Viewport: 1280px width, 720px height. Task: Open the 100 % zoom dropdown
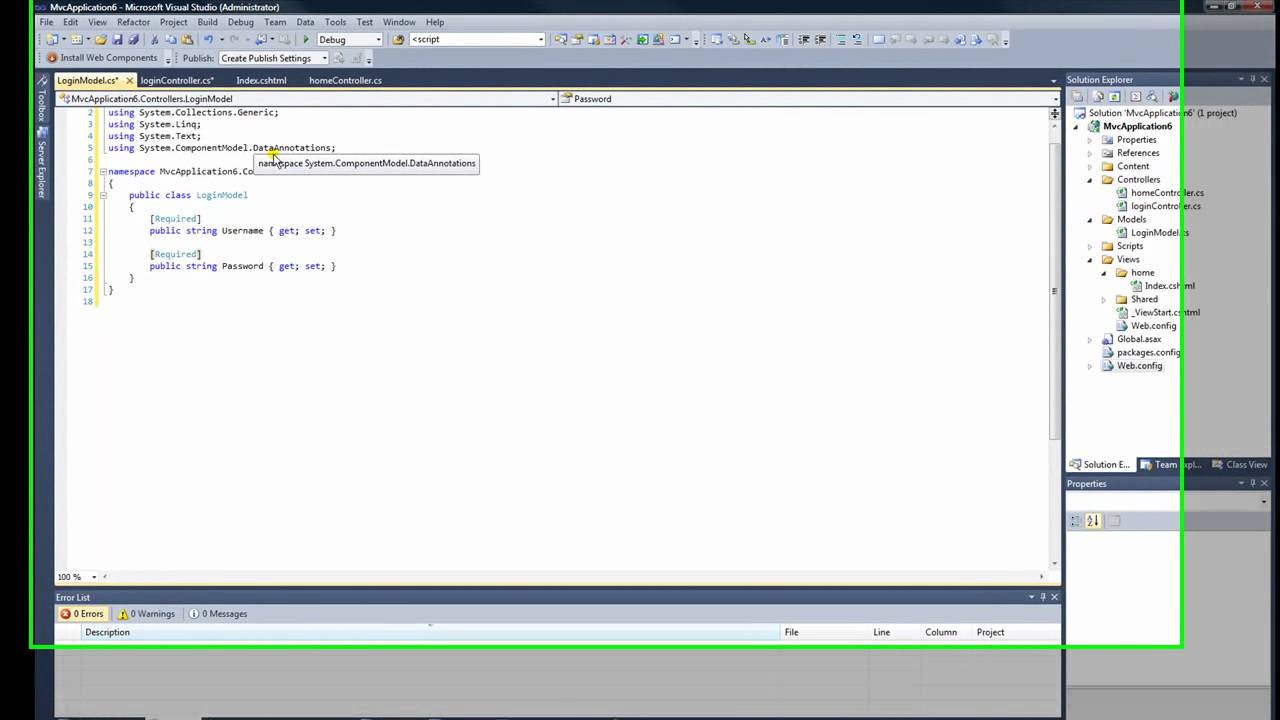point(94,577)
